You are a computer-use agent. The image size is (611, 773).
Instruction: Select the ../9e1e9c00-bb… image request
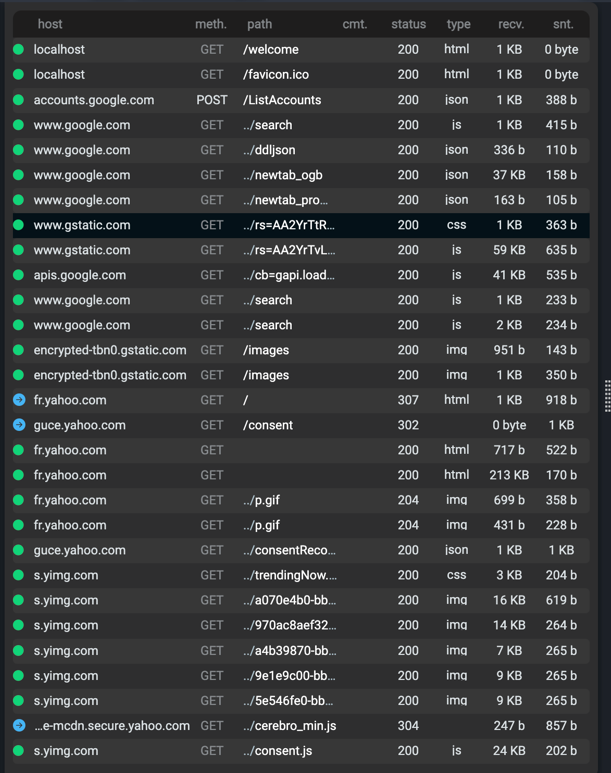tap(301, 676)
